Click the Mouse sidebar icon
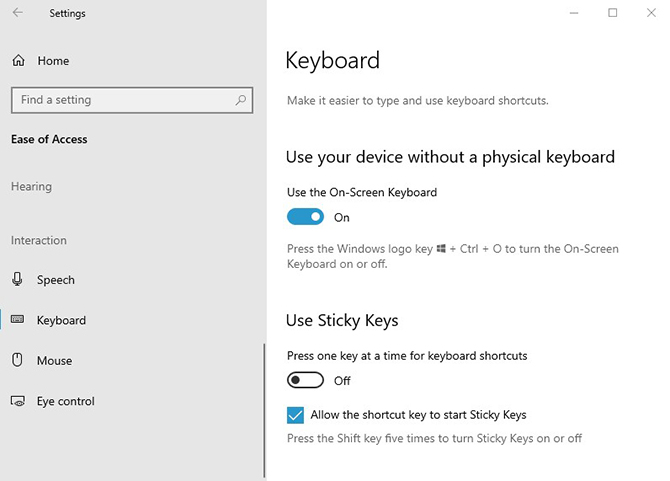 click(x=18, y=360)
